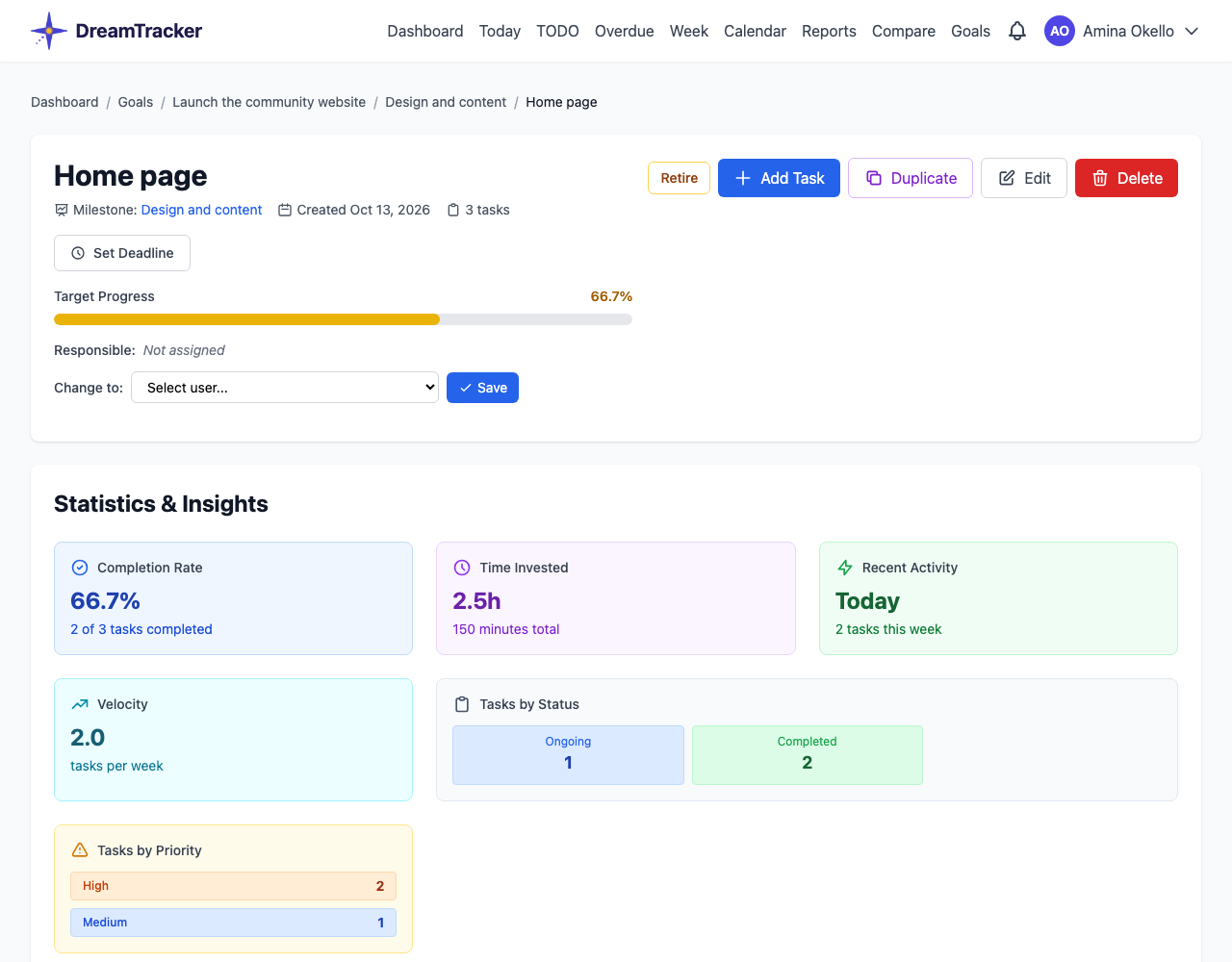Go to Today in navigation
This screenshot has width=1232, height=962.
click(500, 31)
